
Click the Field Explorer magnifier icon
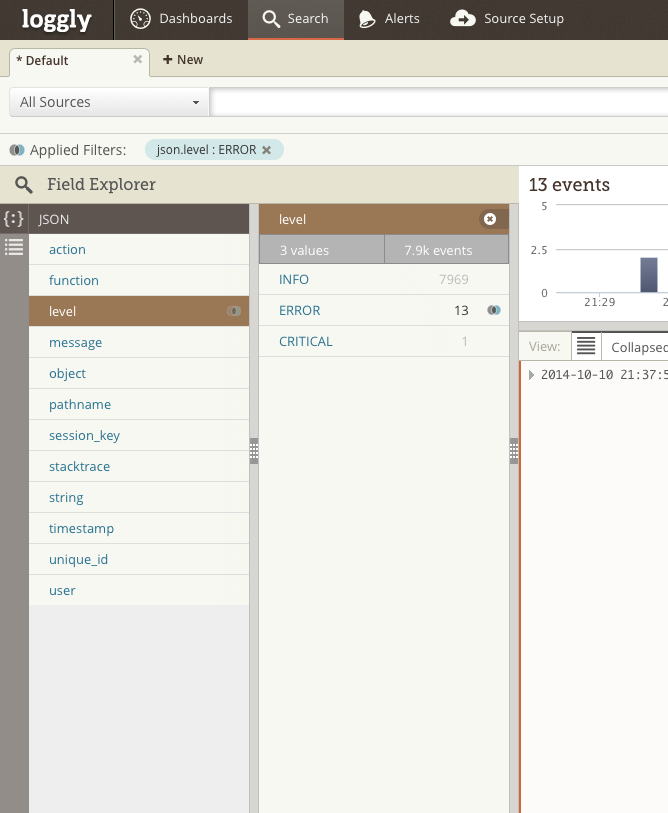click(x=24, y=185)
